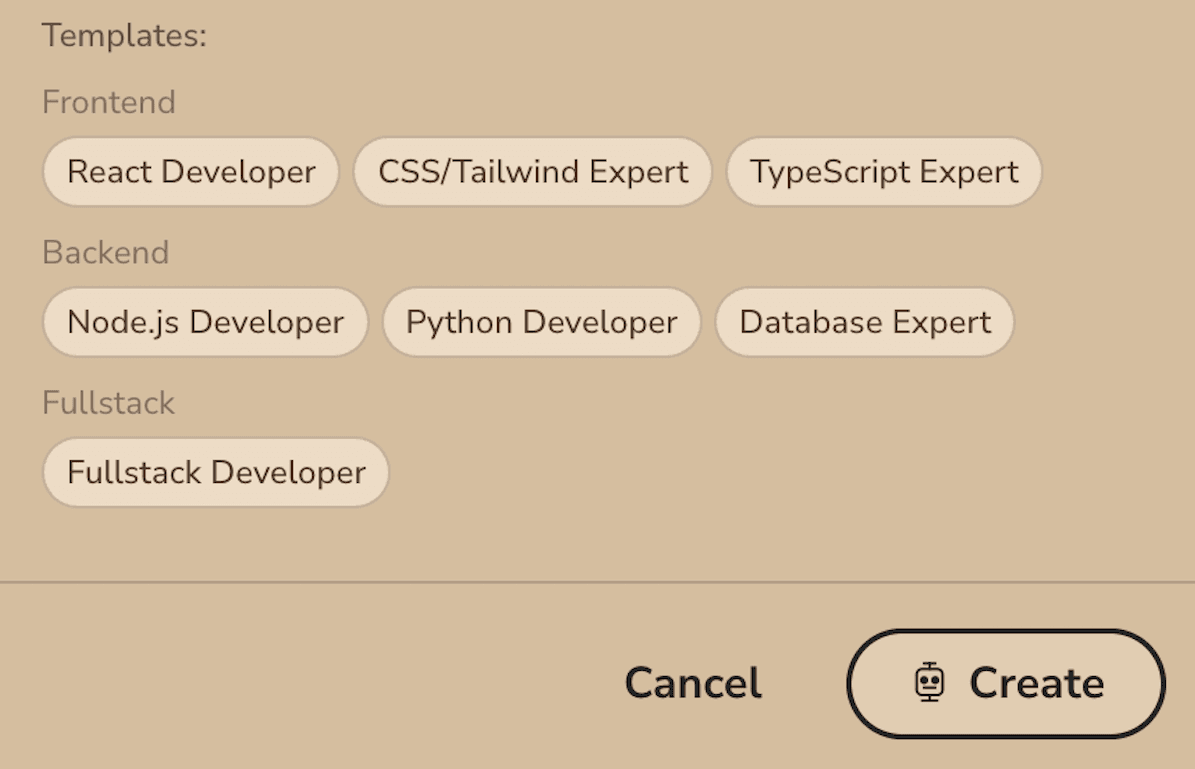Viewport: 1195px width, 769px height.
Task: Click the word React in the first chip
Action: point(110,172)
